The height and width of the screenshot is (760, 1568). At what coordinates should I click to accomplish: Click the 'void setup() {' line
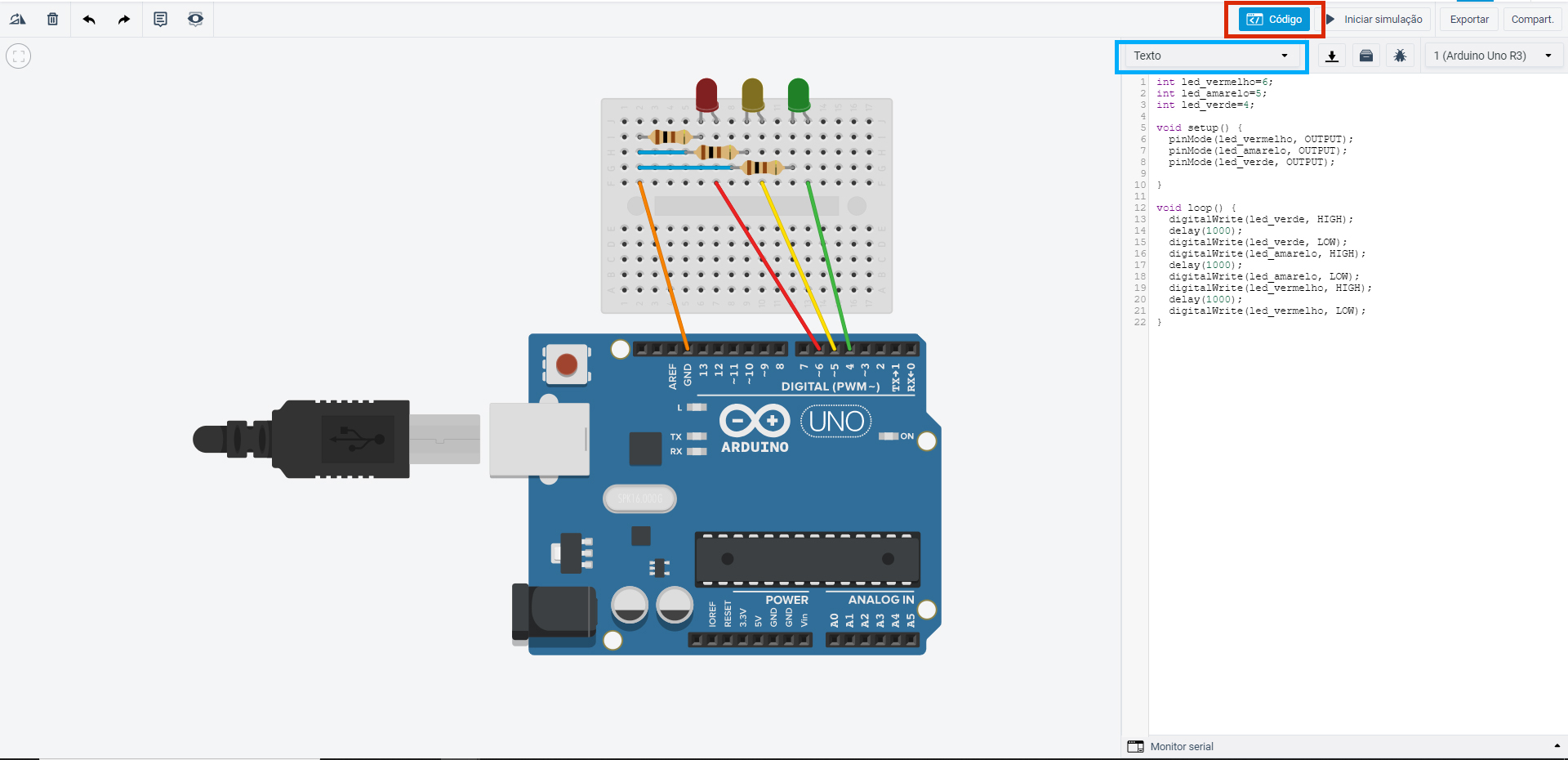(1199, 127)
